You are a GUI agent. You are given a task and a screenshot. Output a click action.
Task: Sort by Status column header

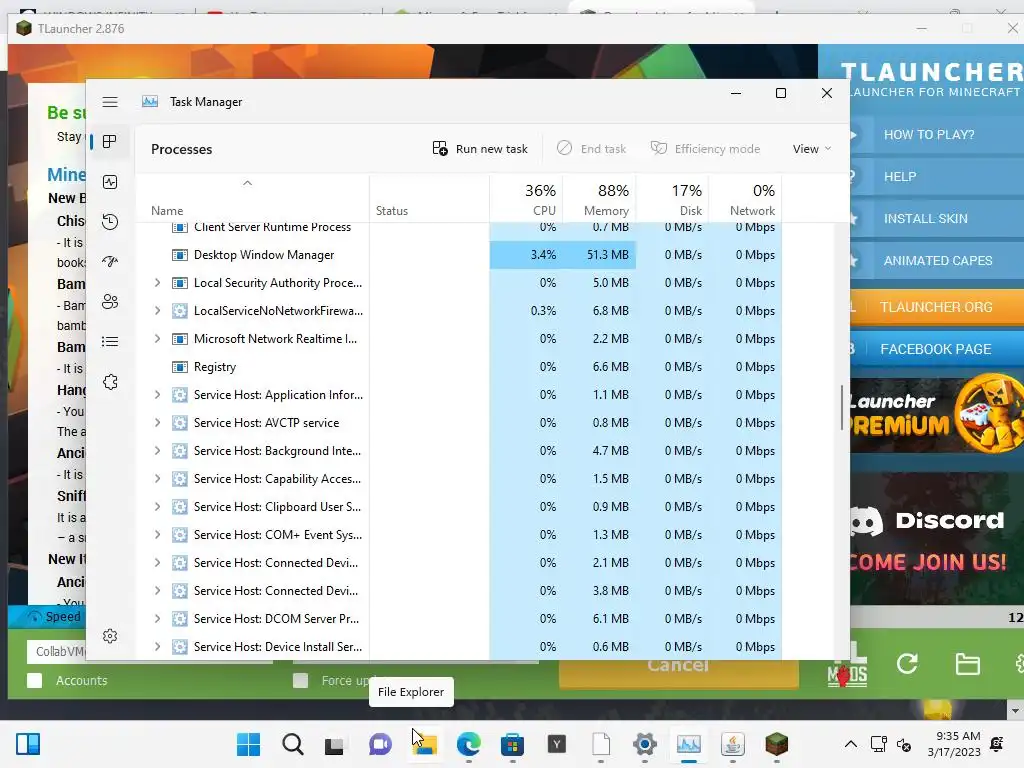click(x=429, y=199)
